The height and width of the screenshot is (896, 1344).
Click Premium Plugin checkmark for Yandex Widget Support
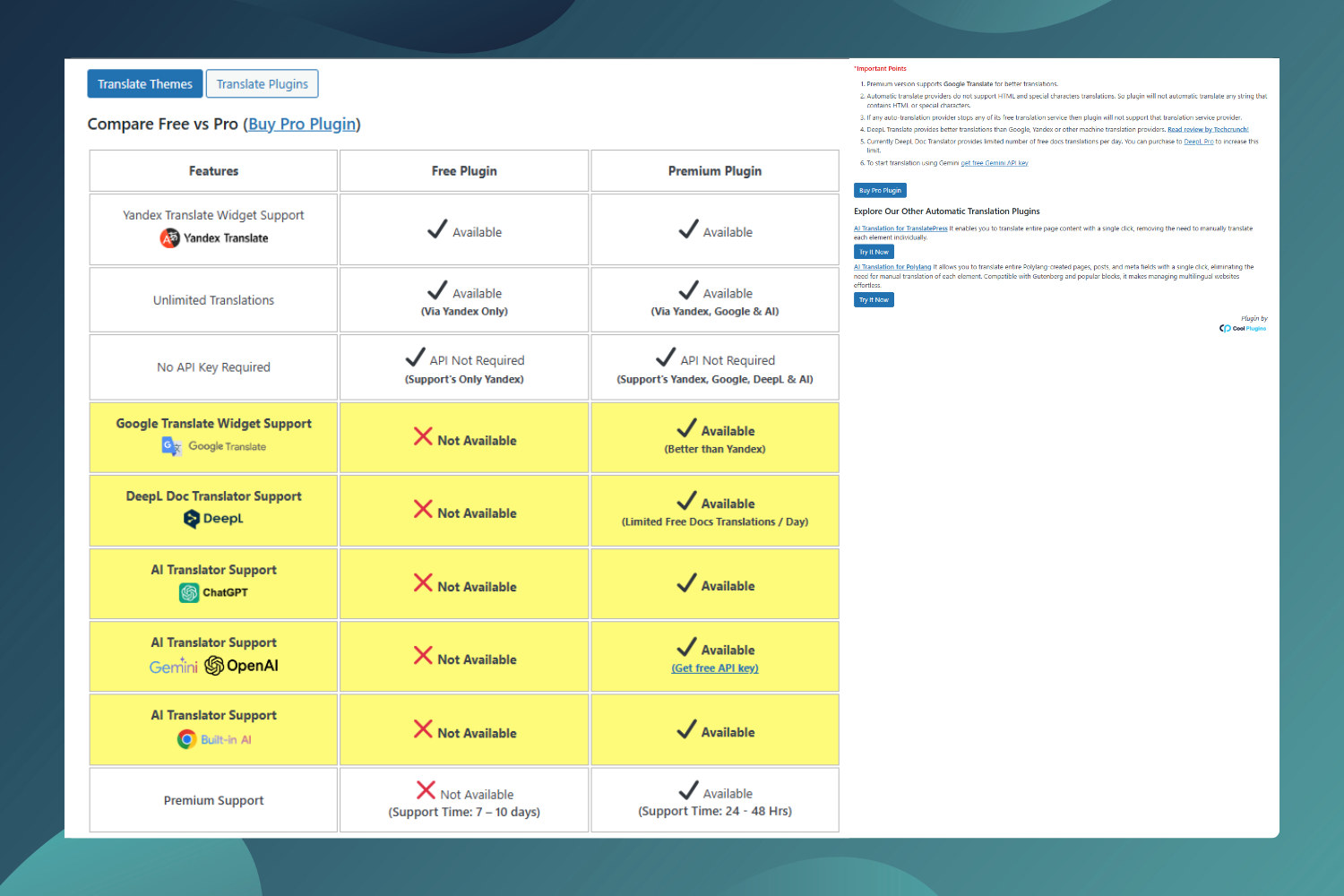tap(688, 229)
